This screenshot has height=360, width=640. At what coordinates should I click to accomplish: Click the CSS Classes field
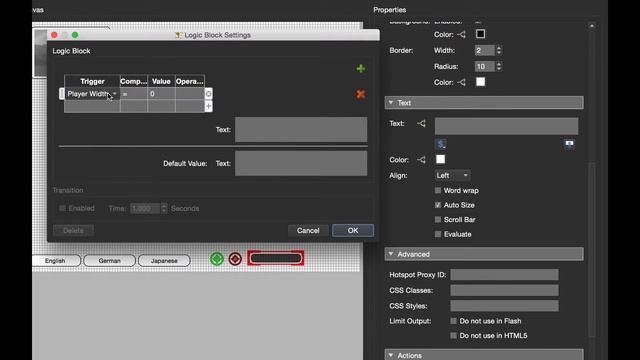click(x=504, y=290)
